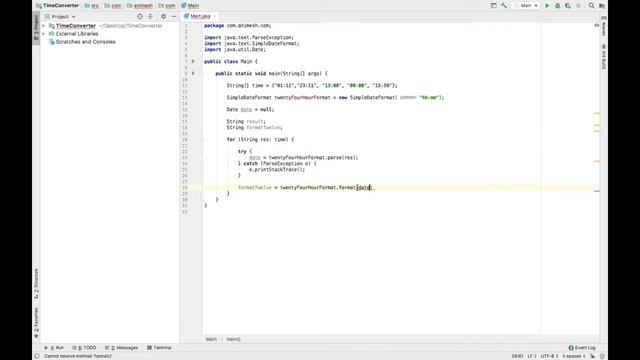Collapse all in Project panel

coord(150,16)
